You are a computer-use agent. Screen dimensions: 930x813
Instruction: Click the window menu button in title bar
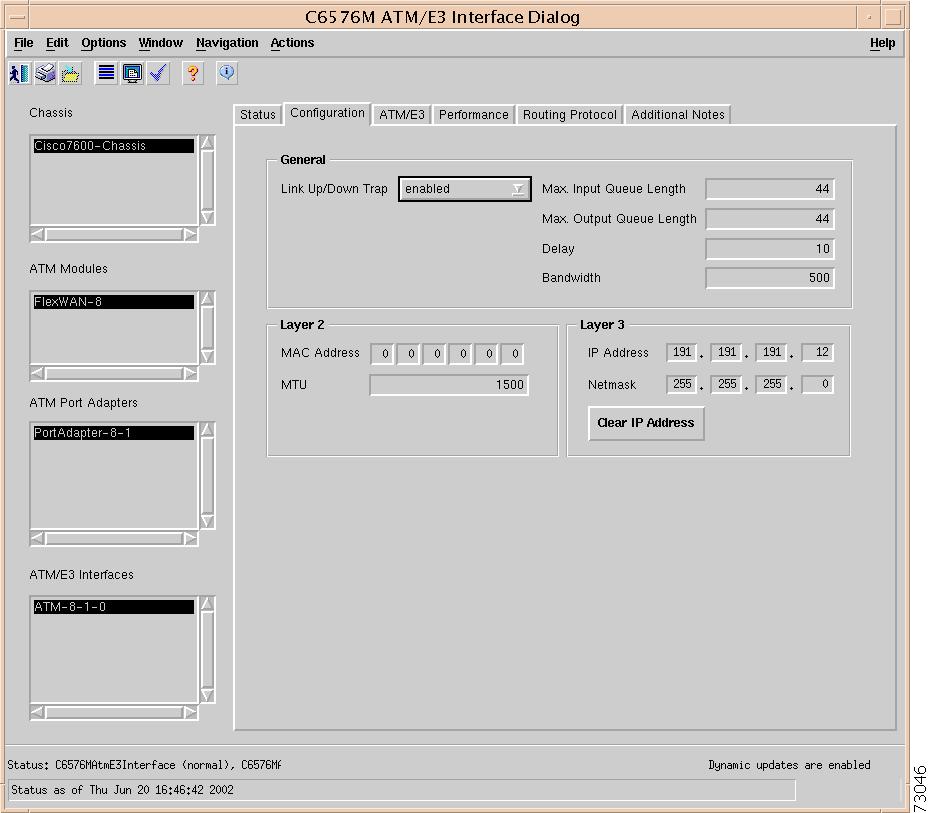(x=17, y=17)
